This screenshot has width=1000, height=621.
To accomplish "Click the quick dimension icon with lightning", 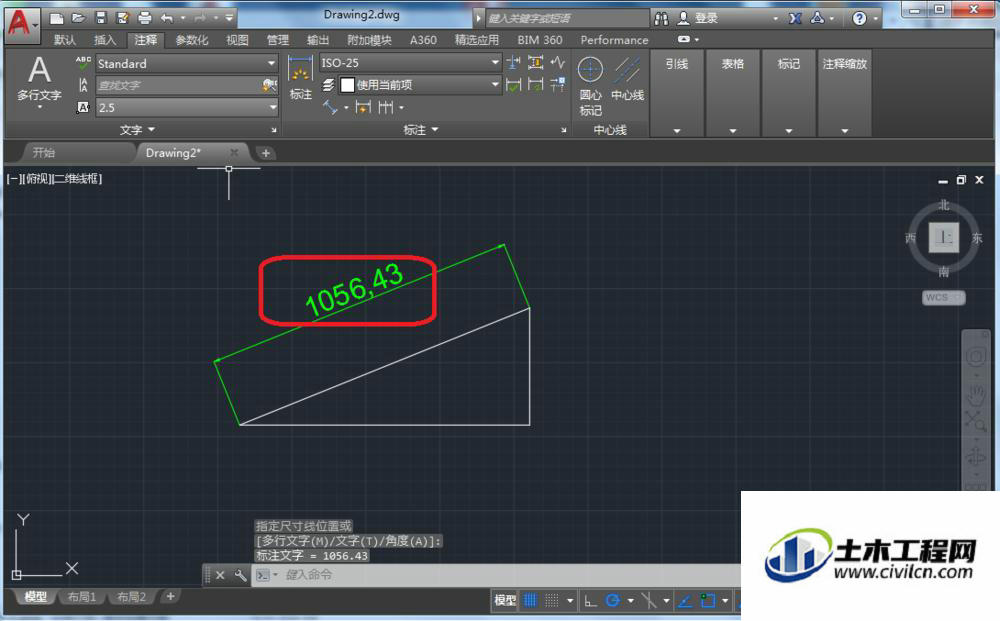I will click(x=363, y=107).
